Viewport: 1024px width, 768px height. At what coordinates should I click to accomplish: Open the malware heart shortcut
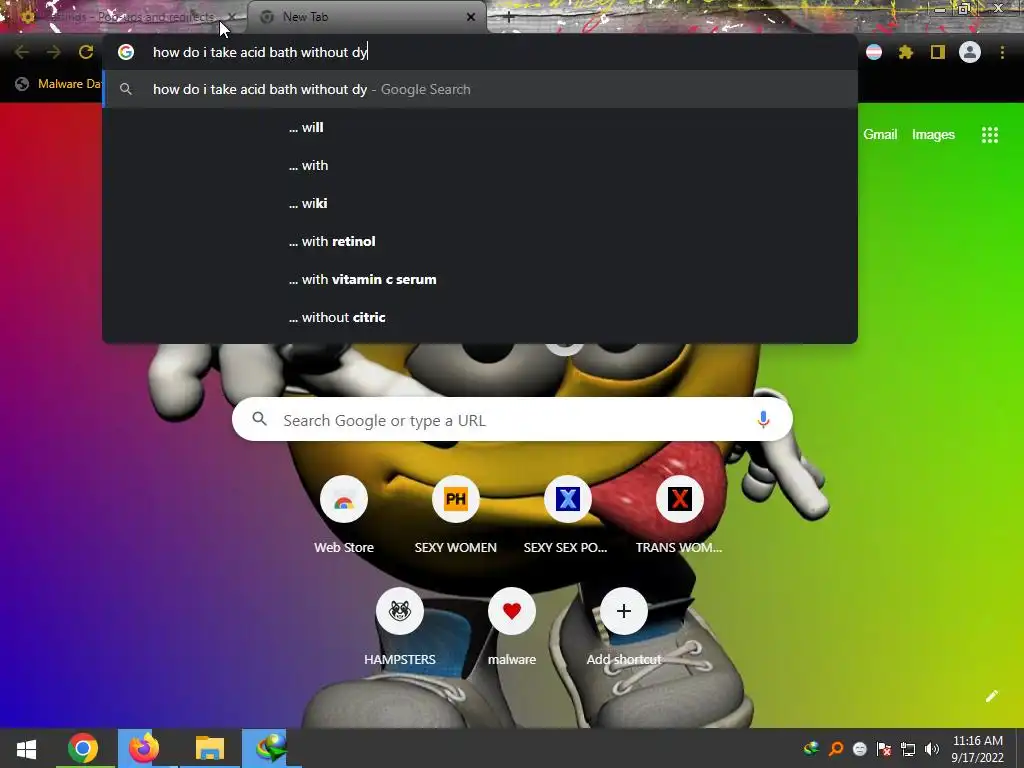[512, 628]
